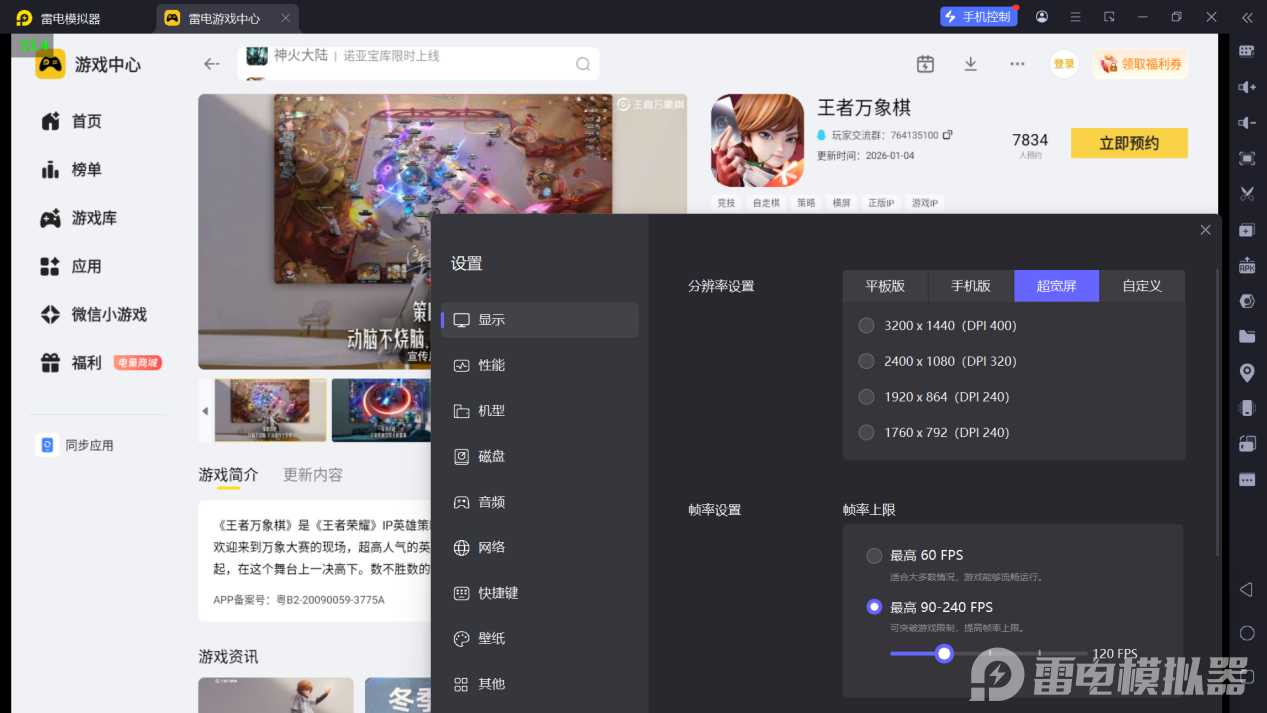The image size is (1267, 713).
Task: Open the shared folder icon on sidebar
Action: (x=1246, y=335)
